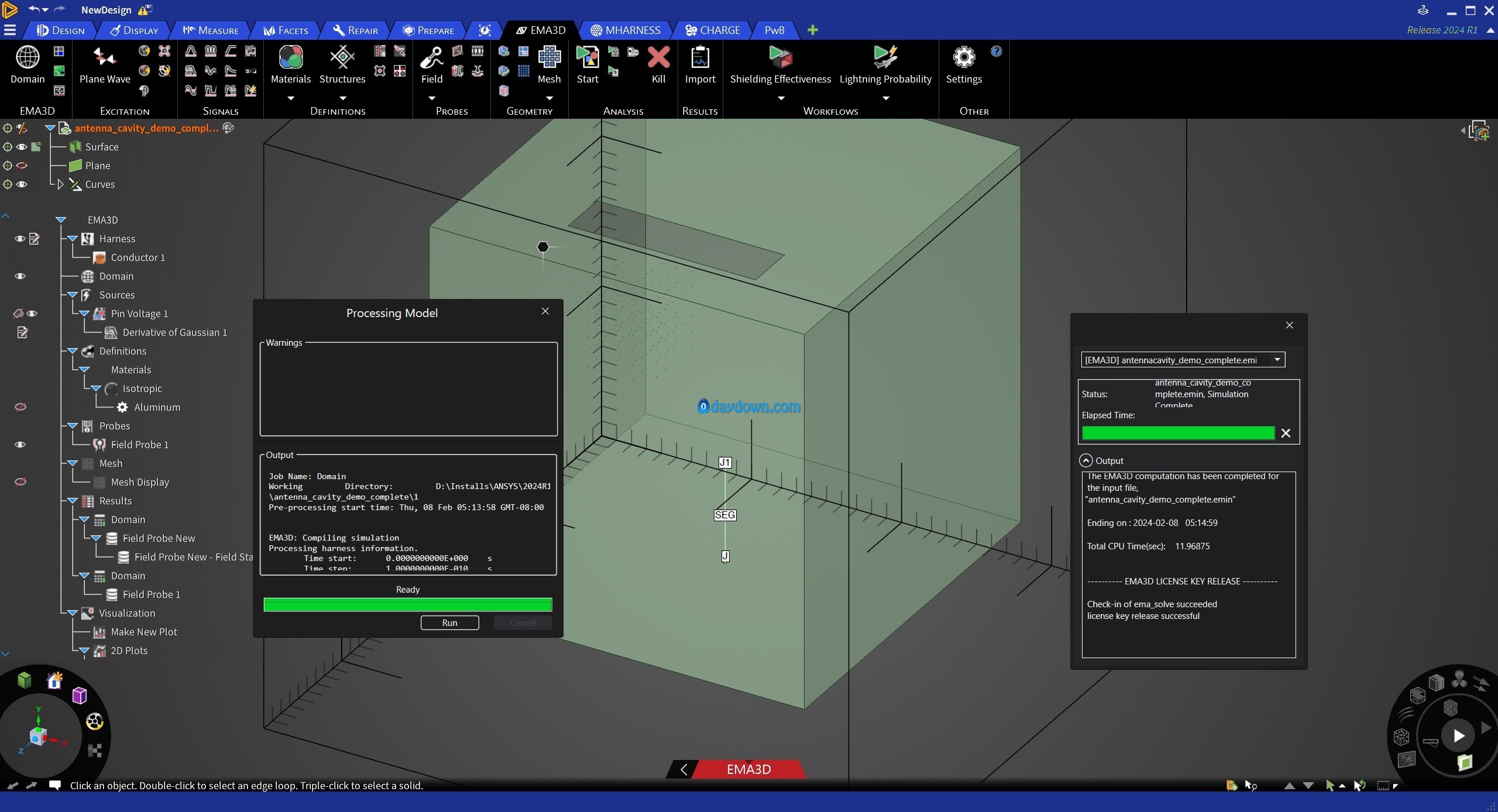The width and height of the screenshot is (1498, 812).
Task: Click the Import results icon
Action: pyautogui.click(x=700, y=57)
